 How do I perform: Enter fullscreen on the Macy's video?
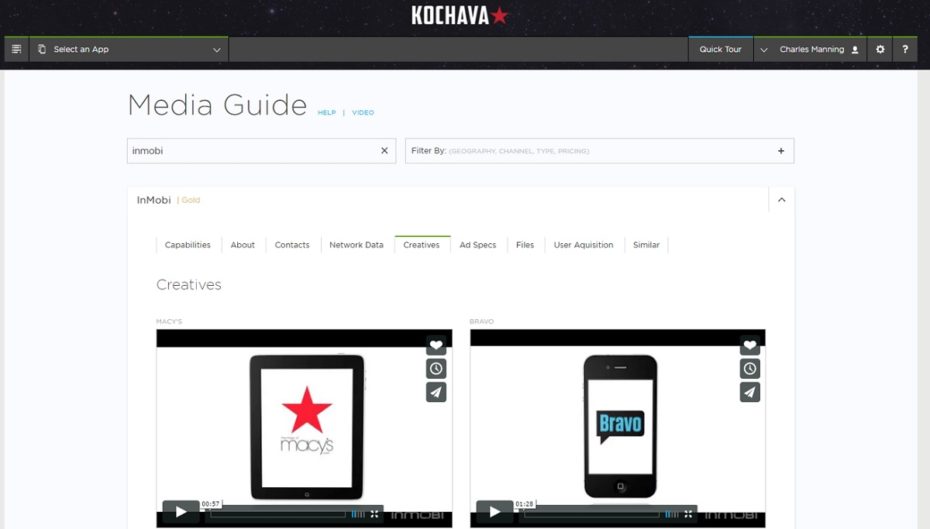pyautogui.click(x=374, y=514)
